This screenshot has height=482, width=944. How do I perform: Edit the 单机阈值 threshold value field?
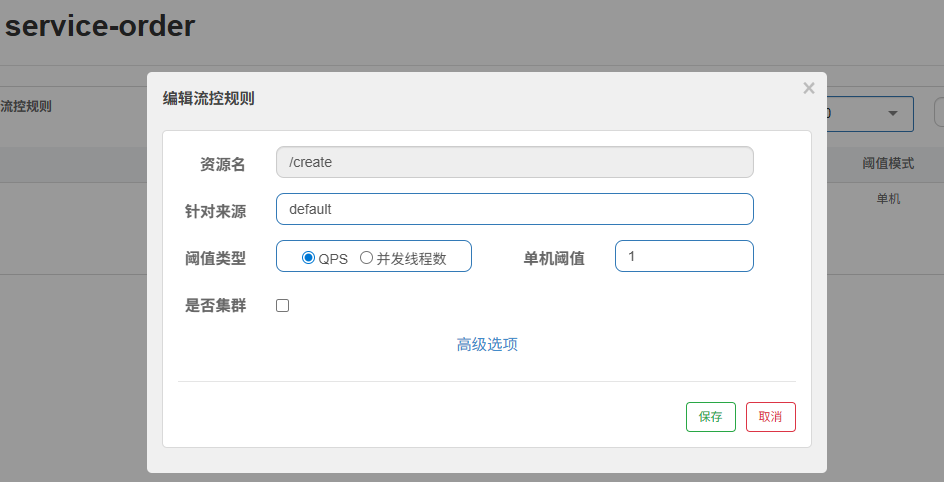point(684,256)
